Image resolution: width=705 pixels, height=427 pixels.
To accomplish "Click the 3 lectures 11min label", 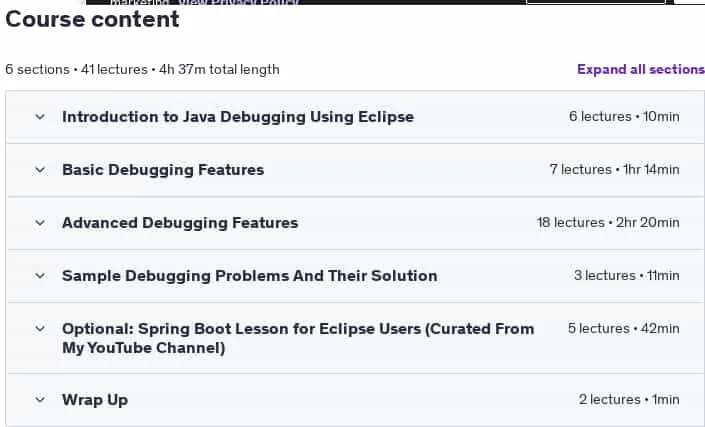I will coord(627,276).
